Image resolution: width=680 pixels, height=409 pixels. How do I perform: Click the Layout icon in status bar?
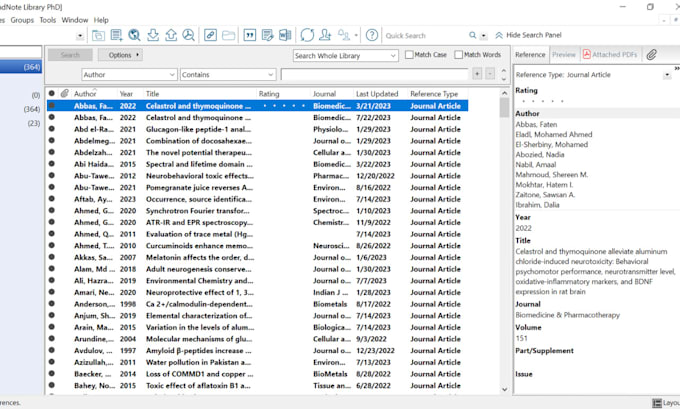[x=657, y=403]
